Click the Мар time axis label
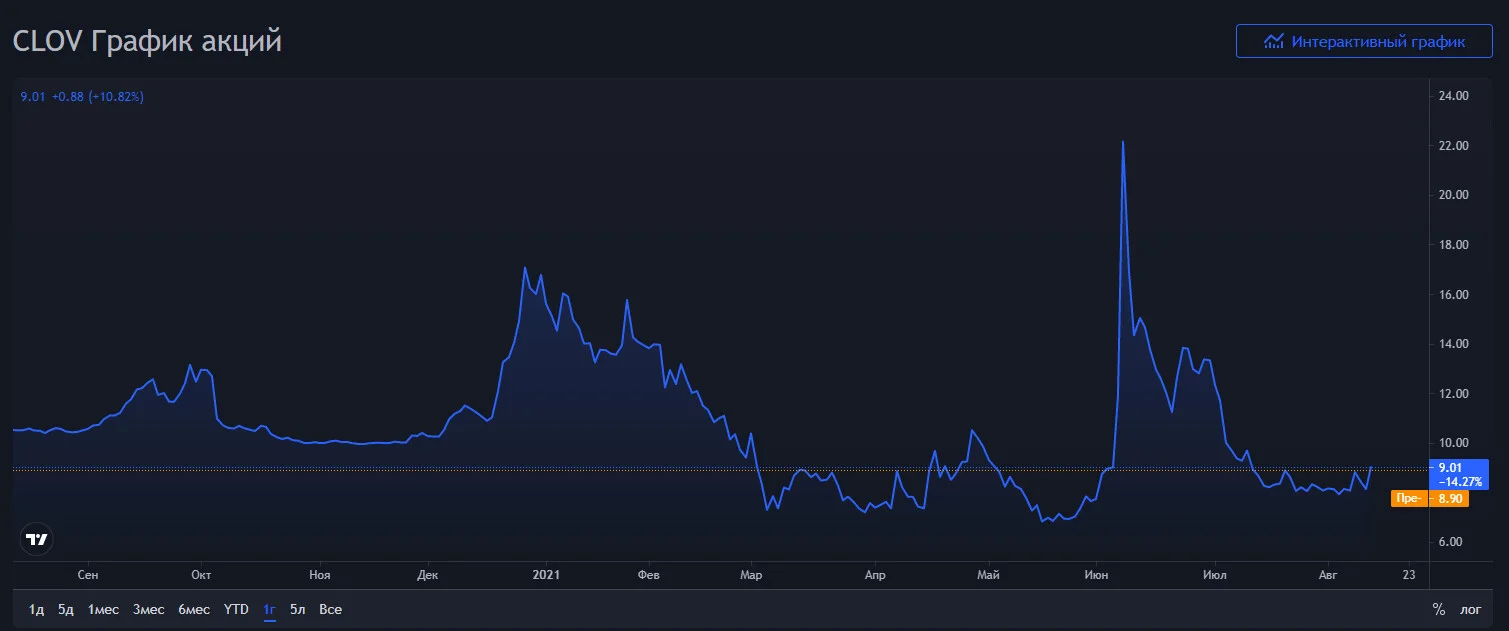This screenshot has height=631, width=1509. tap(751, 575)
